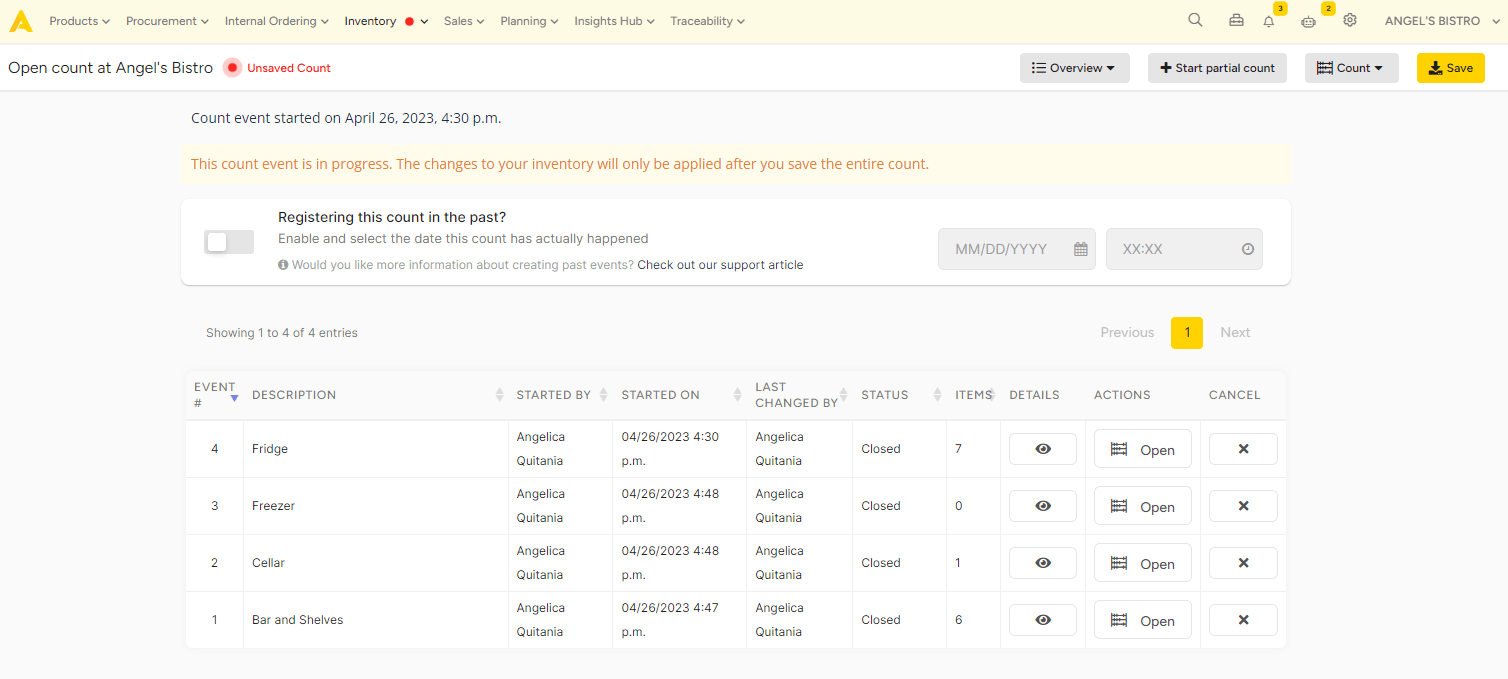Open the robot assistant icon
This screenshot has width=1508, height=679.
[1308, 21]
